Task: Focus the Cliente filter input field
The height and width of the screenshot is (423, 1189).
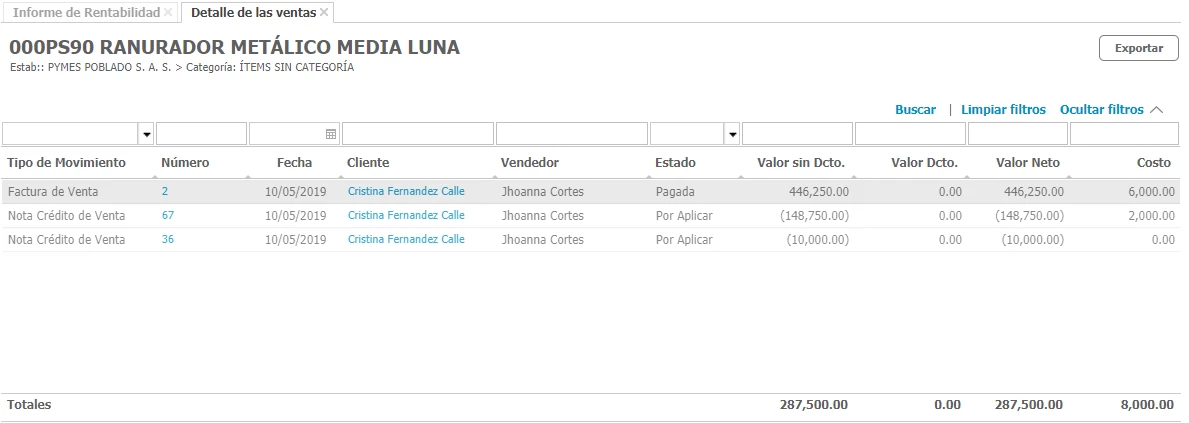Action: pyautogui.click(x=417, y=134)
